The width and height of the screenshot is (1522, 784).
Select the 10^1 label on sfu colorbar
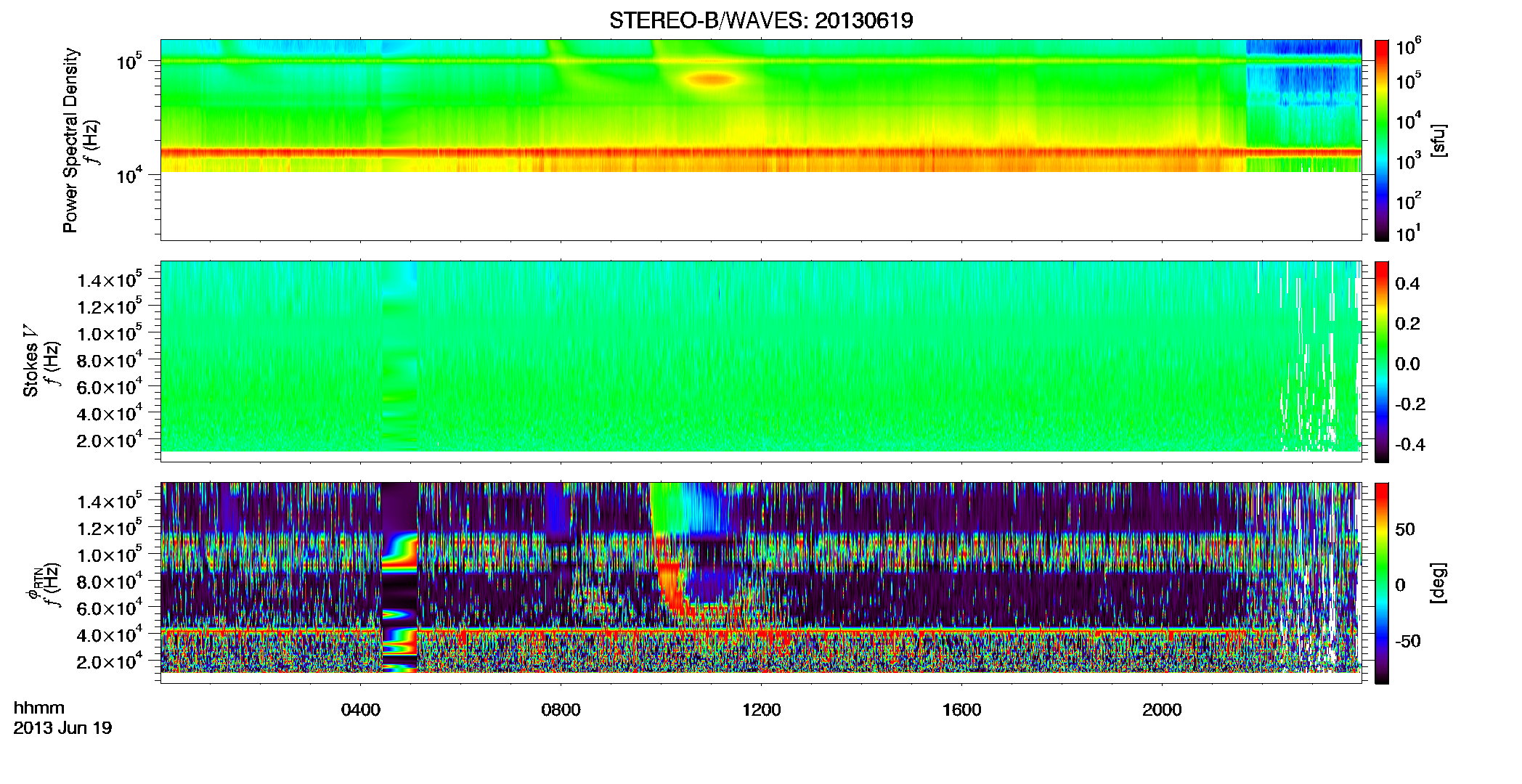(1408, 234)
